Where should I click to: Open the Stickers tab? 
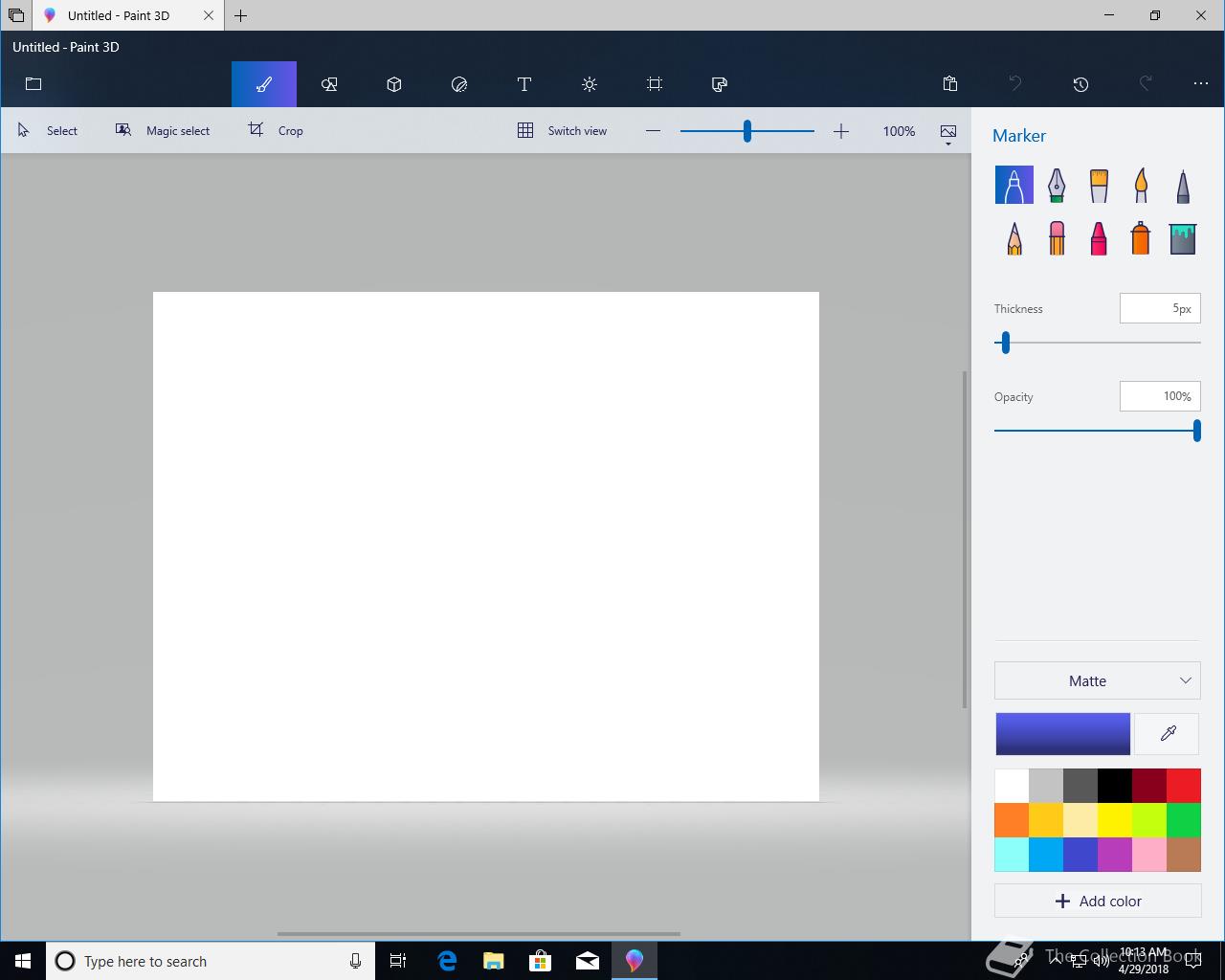pyautogui.click(x=459, y=84)
